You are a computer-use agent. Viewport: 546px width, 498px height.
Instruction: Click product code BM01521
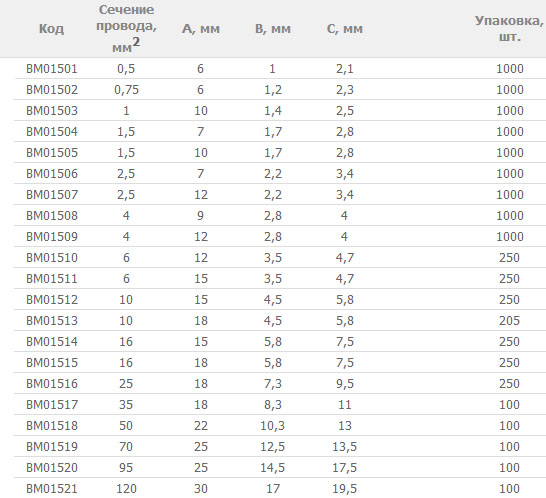(52, 489)
